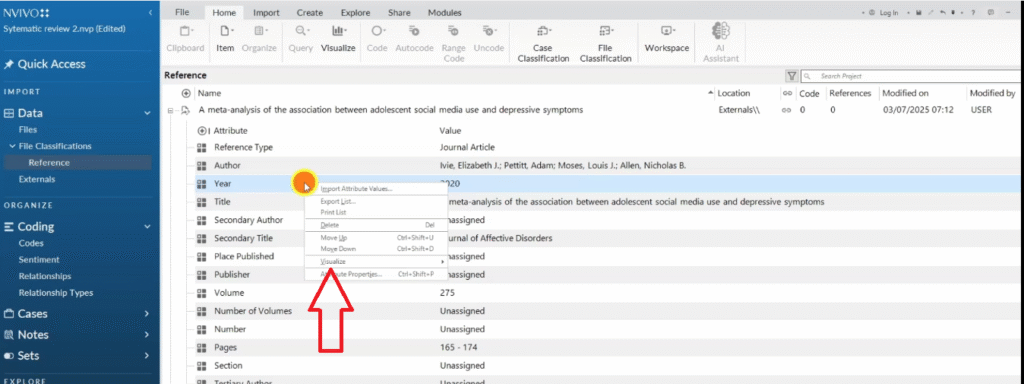The width and height of the screenshot is (1024, 384).
Task: Click expand-all plus icon beside Name header
Action: (186, 93)
